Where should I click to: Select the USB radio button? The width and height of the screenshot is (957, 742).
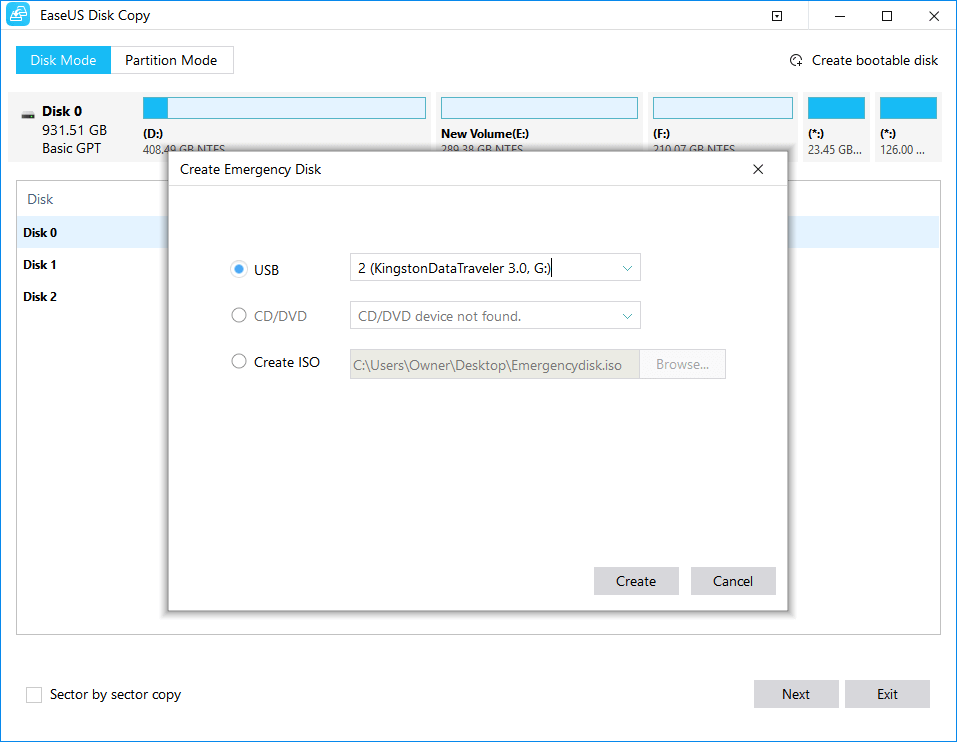coord(239,269)
